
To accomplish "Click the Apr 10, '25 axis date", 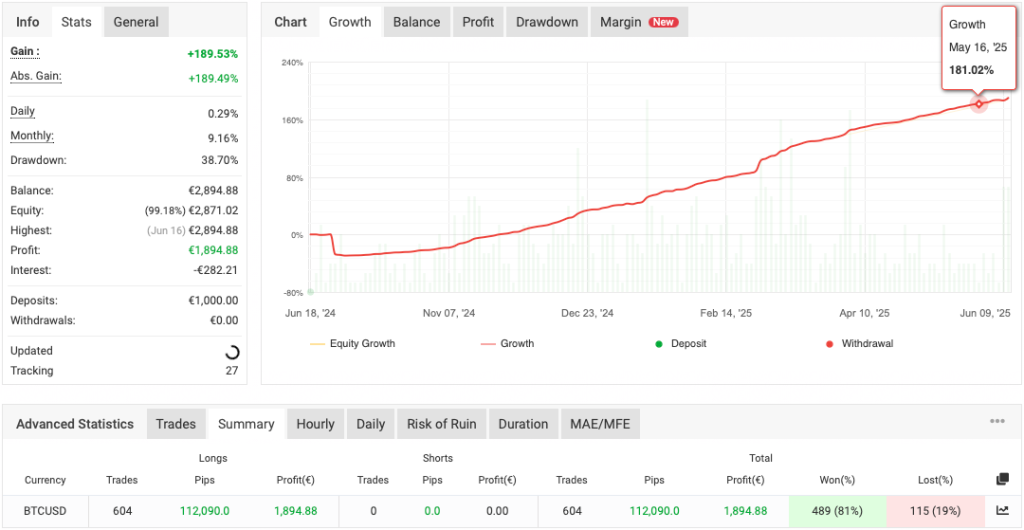I will (x=865, y=313).
